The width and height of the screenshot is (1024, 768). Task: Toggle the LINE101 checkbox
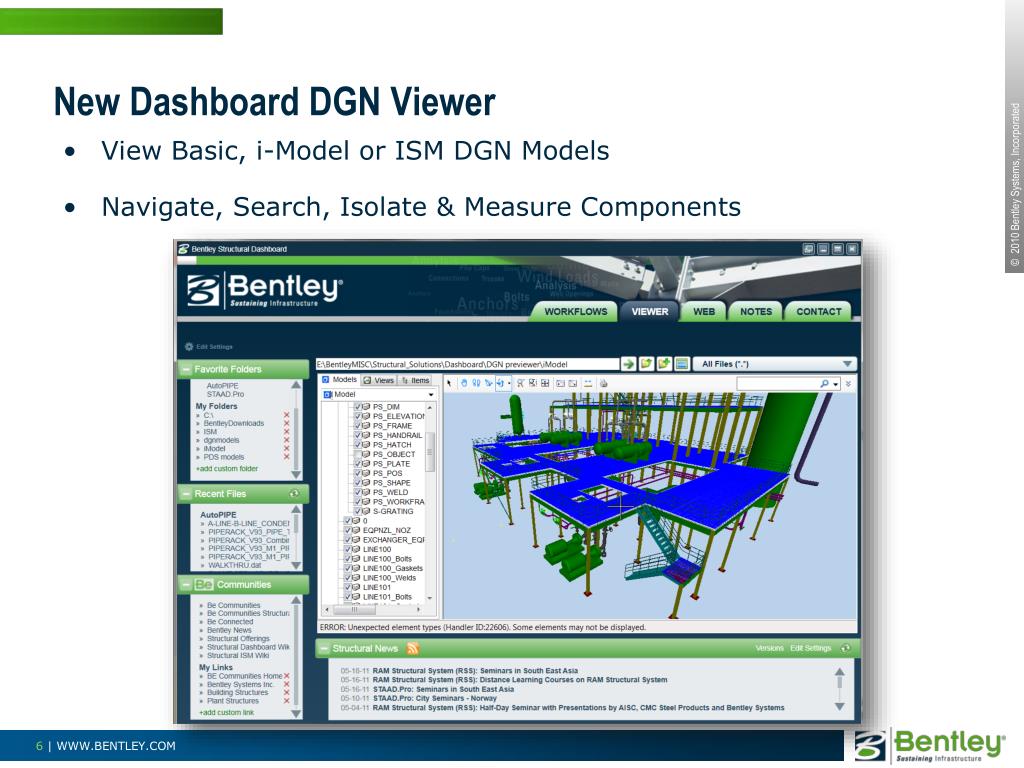click(348, 587)
